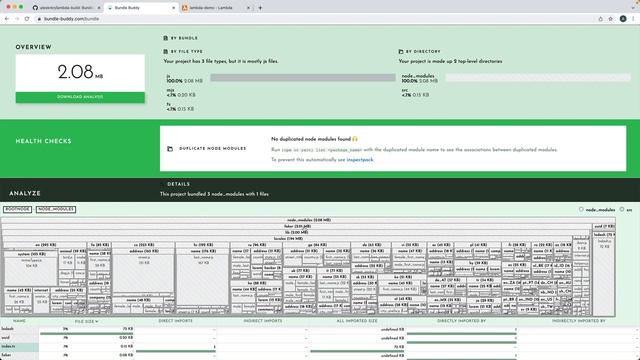The width and height of the screenshot is (640, 360).
Task: Click the 2.08 MB overview total
Action: (80, 72)
